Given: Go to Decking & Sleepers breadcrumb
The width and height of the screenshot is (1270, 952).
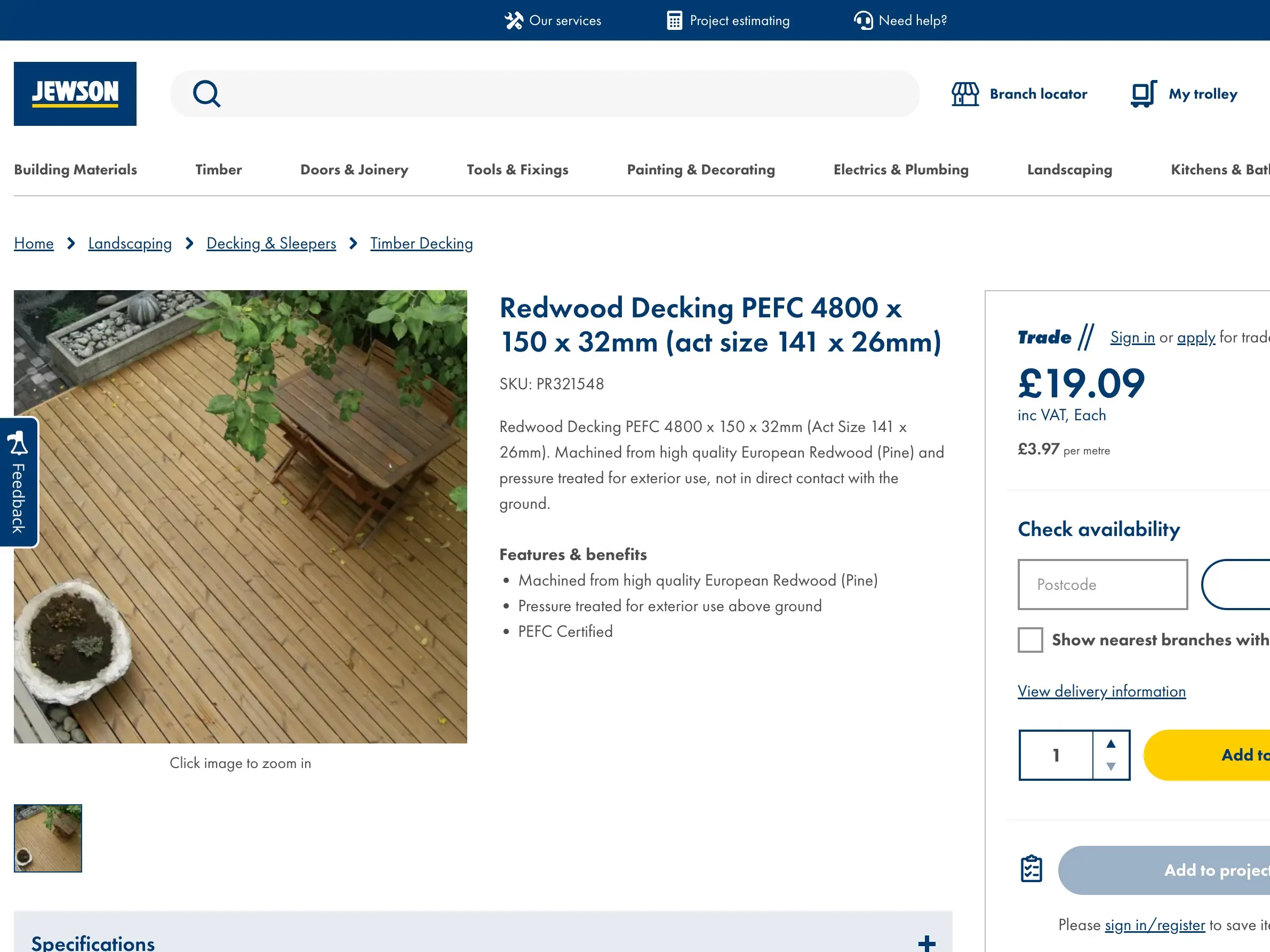Looking at the screenshot, I should [271, 243].
